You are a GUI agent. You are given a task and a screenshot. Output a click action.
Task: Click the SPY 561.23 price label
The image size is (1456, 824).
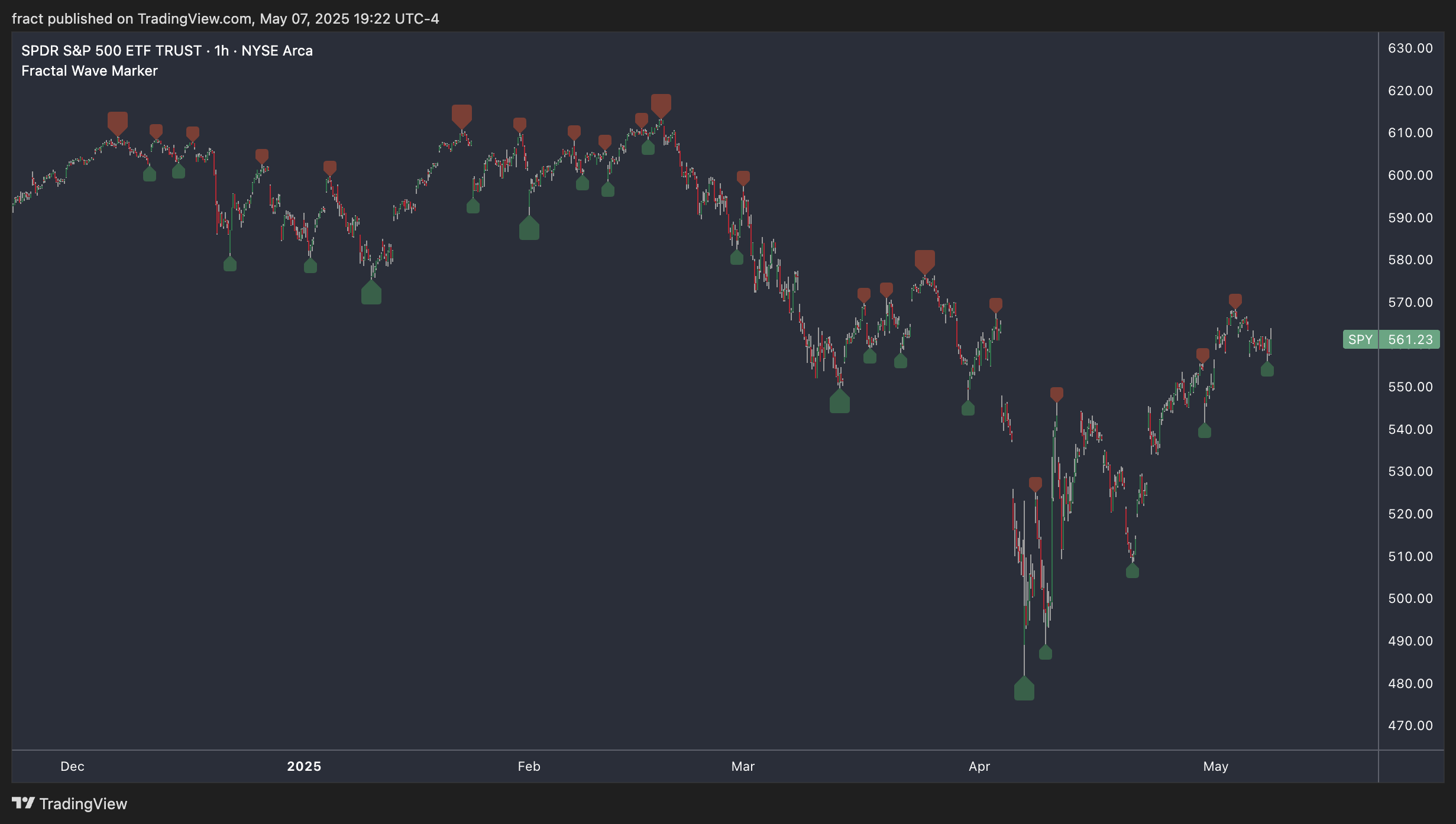(x=1391, y=339)
